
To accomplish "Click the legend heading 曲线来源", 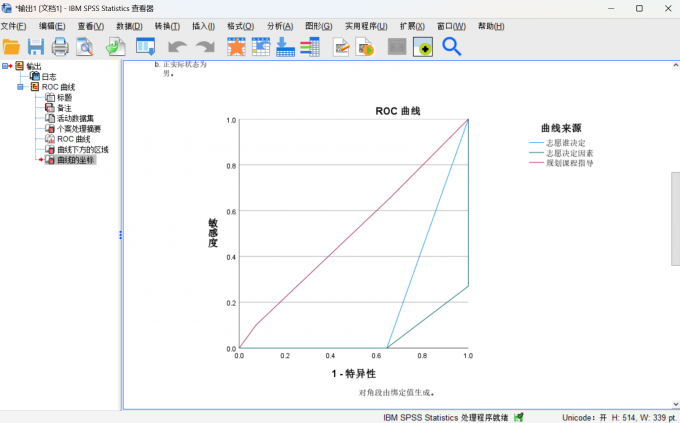I will point(561,128).
